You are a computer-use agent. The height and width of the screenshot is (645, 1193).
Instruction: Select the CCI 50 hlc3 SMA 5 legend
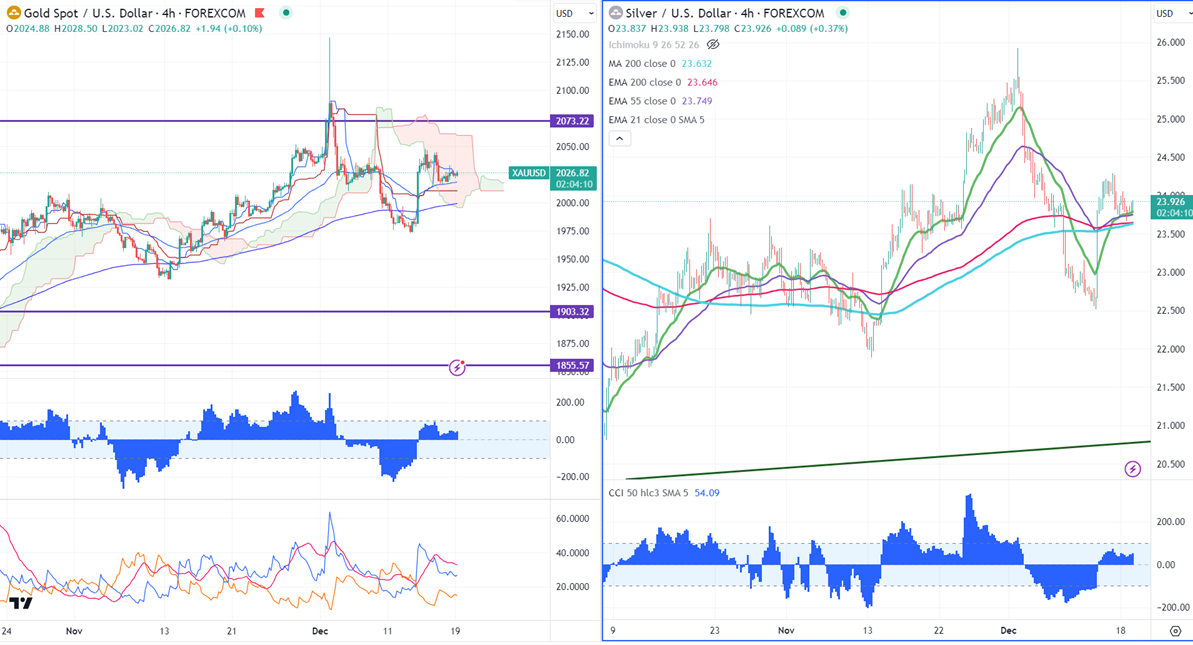(648, 493)
